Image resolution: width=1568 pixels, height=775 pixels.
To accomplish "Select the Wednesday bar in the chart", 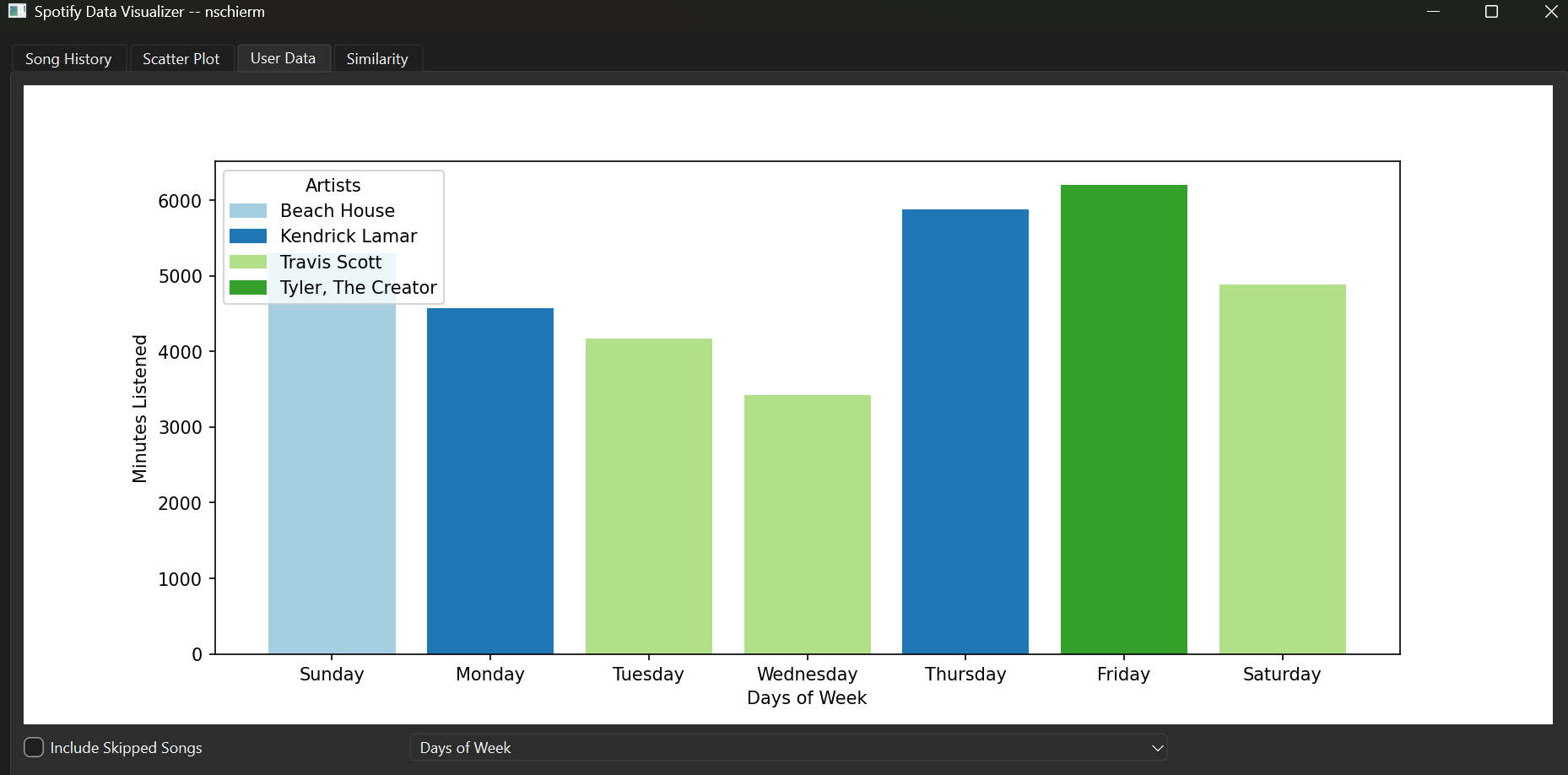I will [808, 524].
